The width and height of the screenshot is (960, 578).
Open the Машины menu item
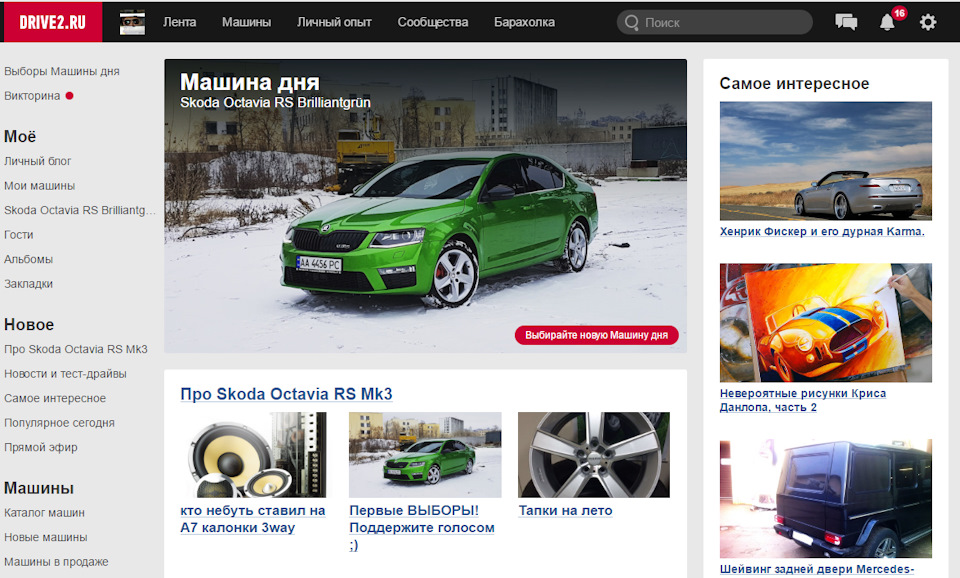coord(246,22)
